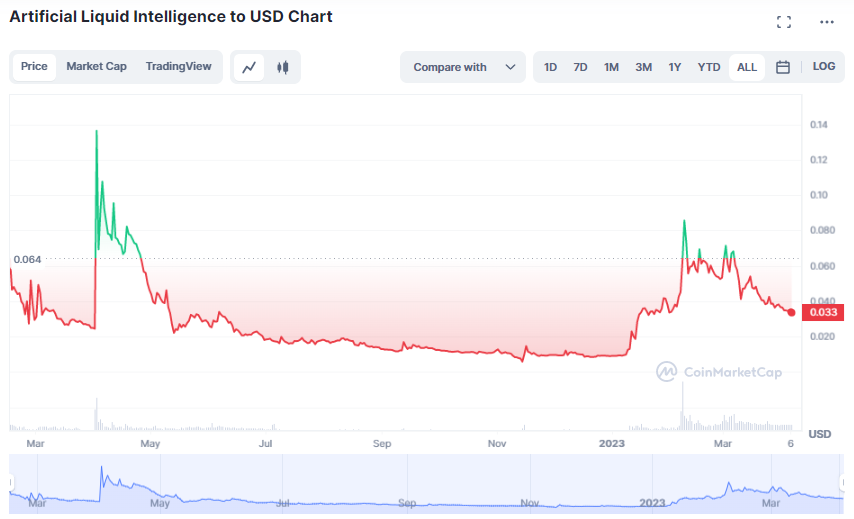Select the 1D time range

pos(551,67)
